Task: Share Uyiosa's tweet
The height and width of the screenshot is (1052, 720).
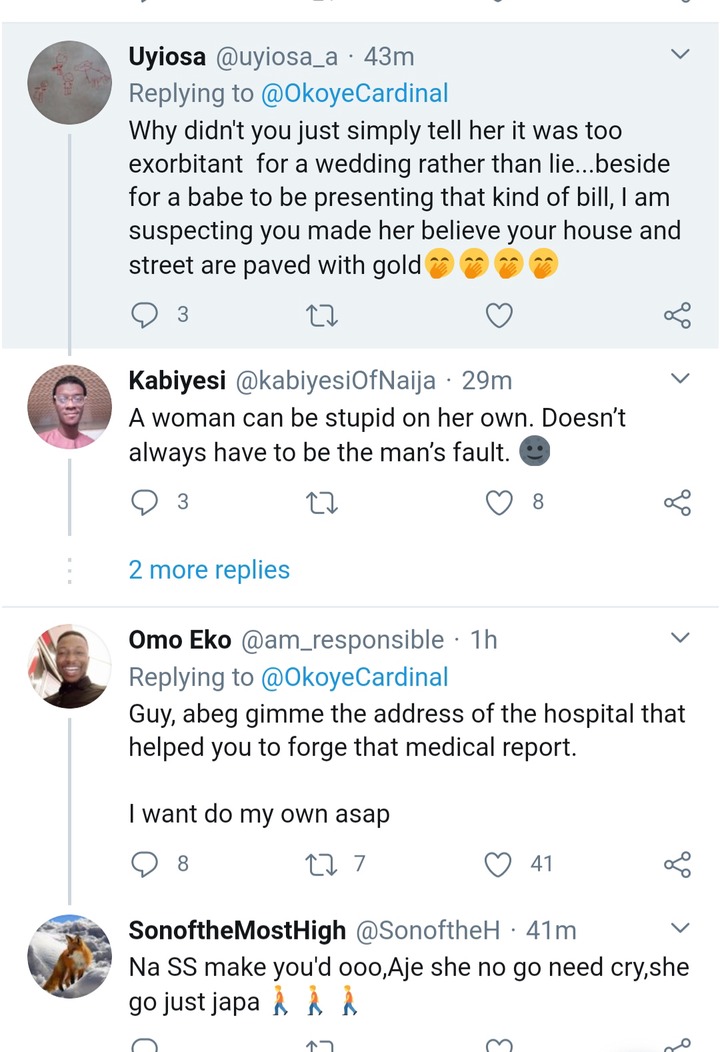Action: tap(677, 316)
